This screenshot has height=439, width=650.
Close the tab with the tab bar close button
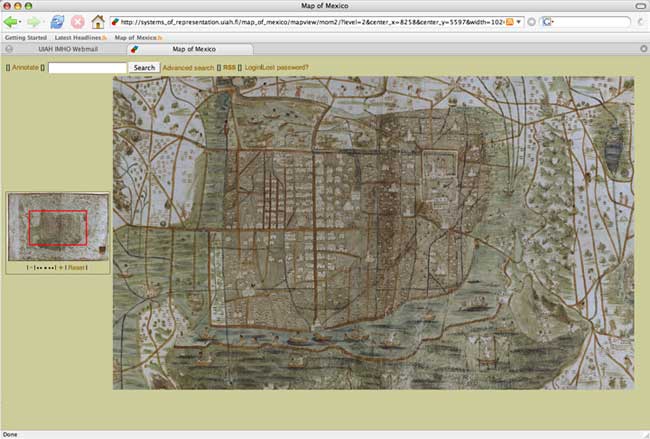[x=644, y=49]
